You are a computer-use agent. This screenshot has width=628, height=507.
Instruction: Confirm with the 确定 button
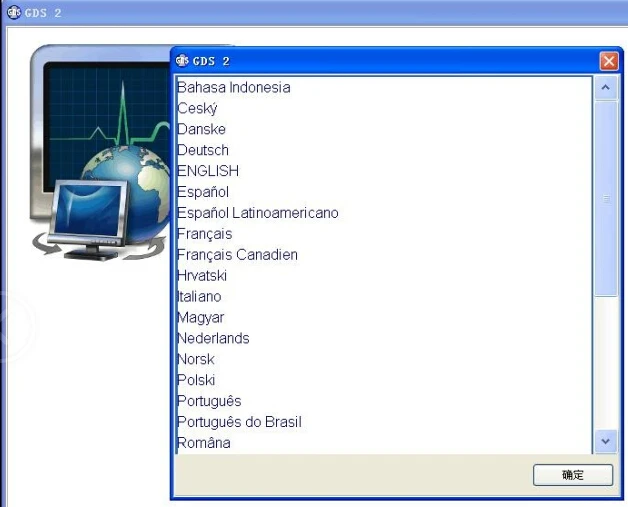click(x=573, y=475)
